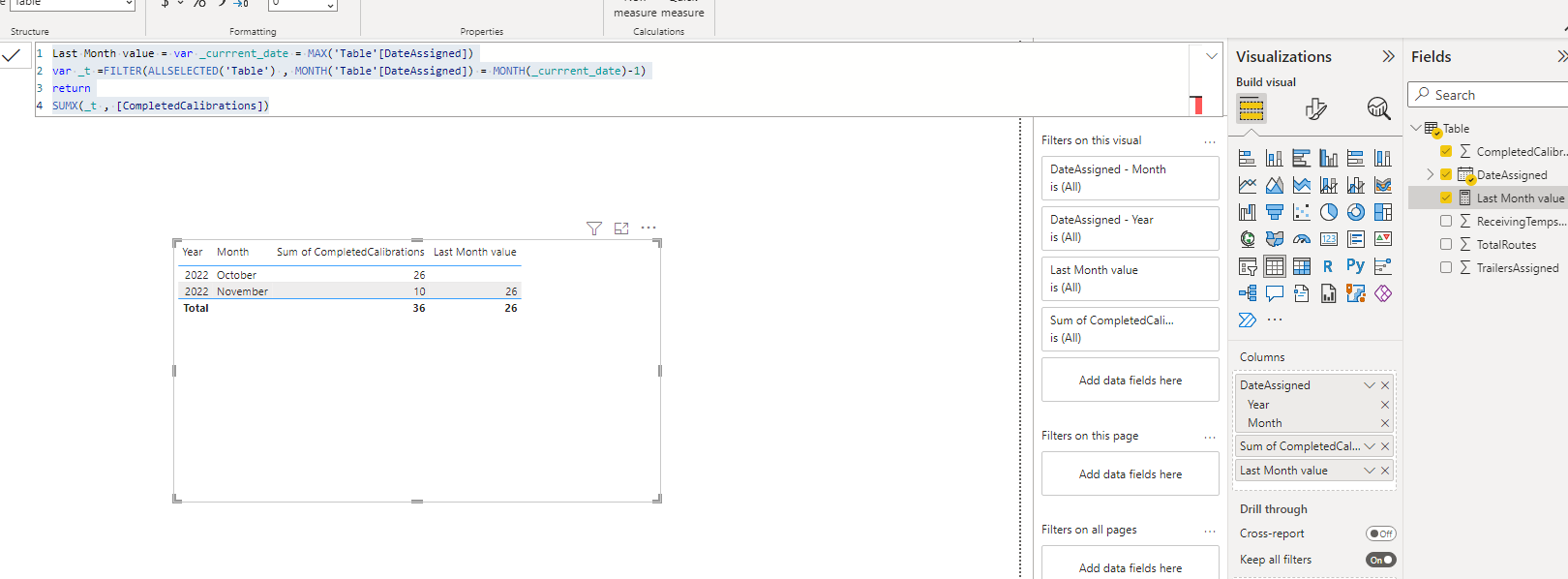Click the Fields Search box
1568x579 pixels.
coord(1489,95)
